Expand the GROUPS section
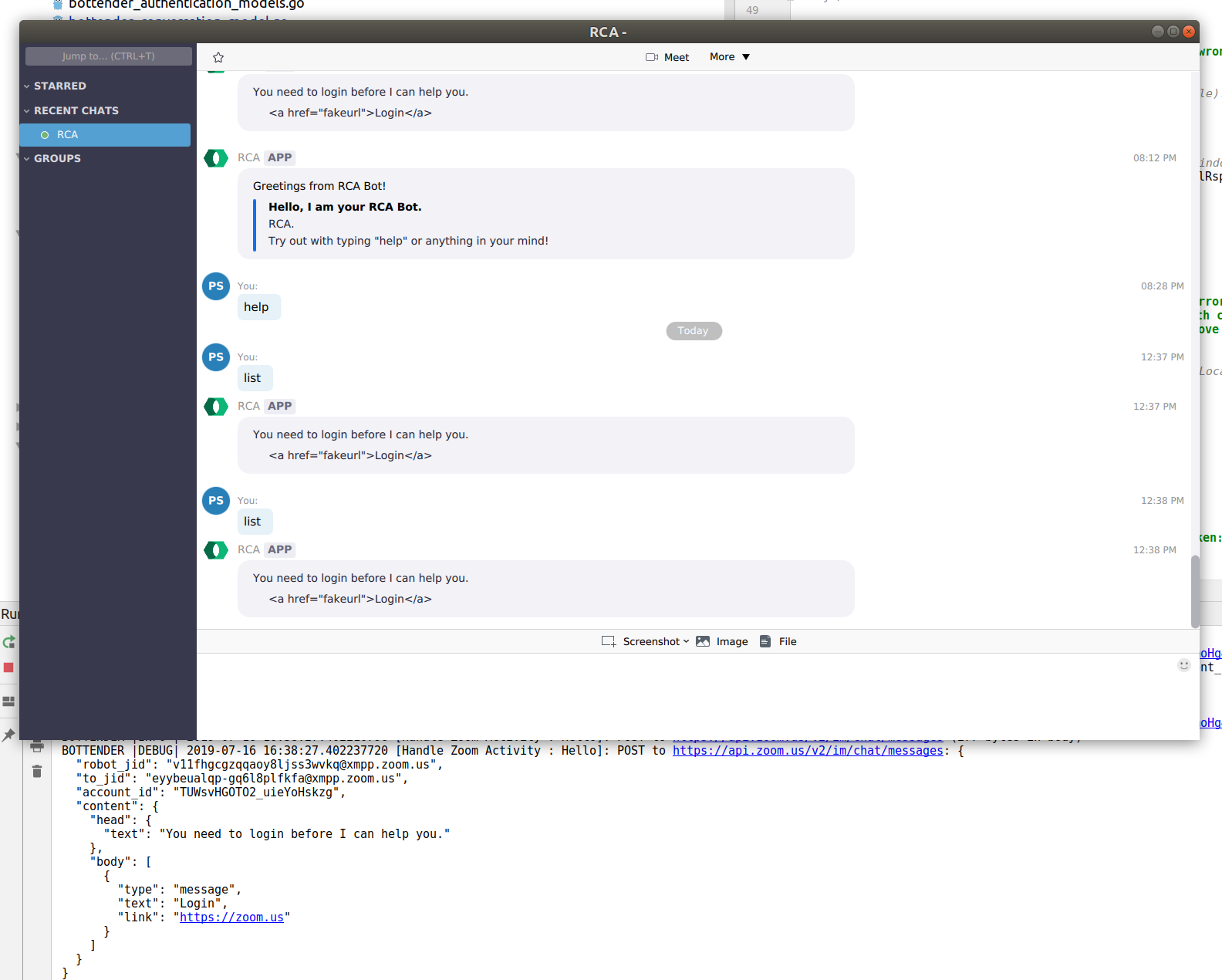 [x=52, y=158]
